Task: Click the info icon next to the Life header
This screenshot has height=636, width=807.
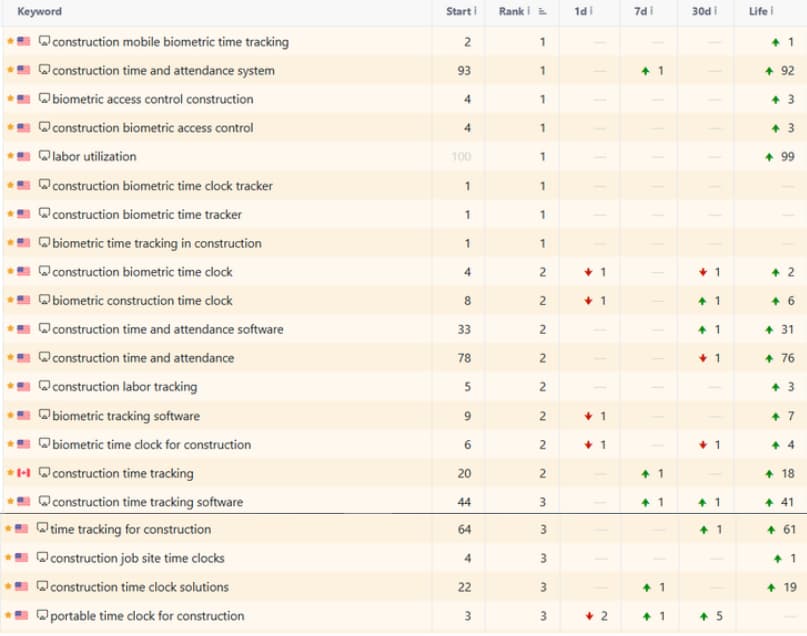Action: click(x=773, y=12)
